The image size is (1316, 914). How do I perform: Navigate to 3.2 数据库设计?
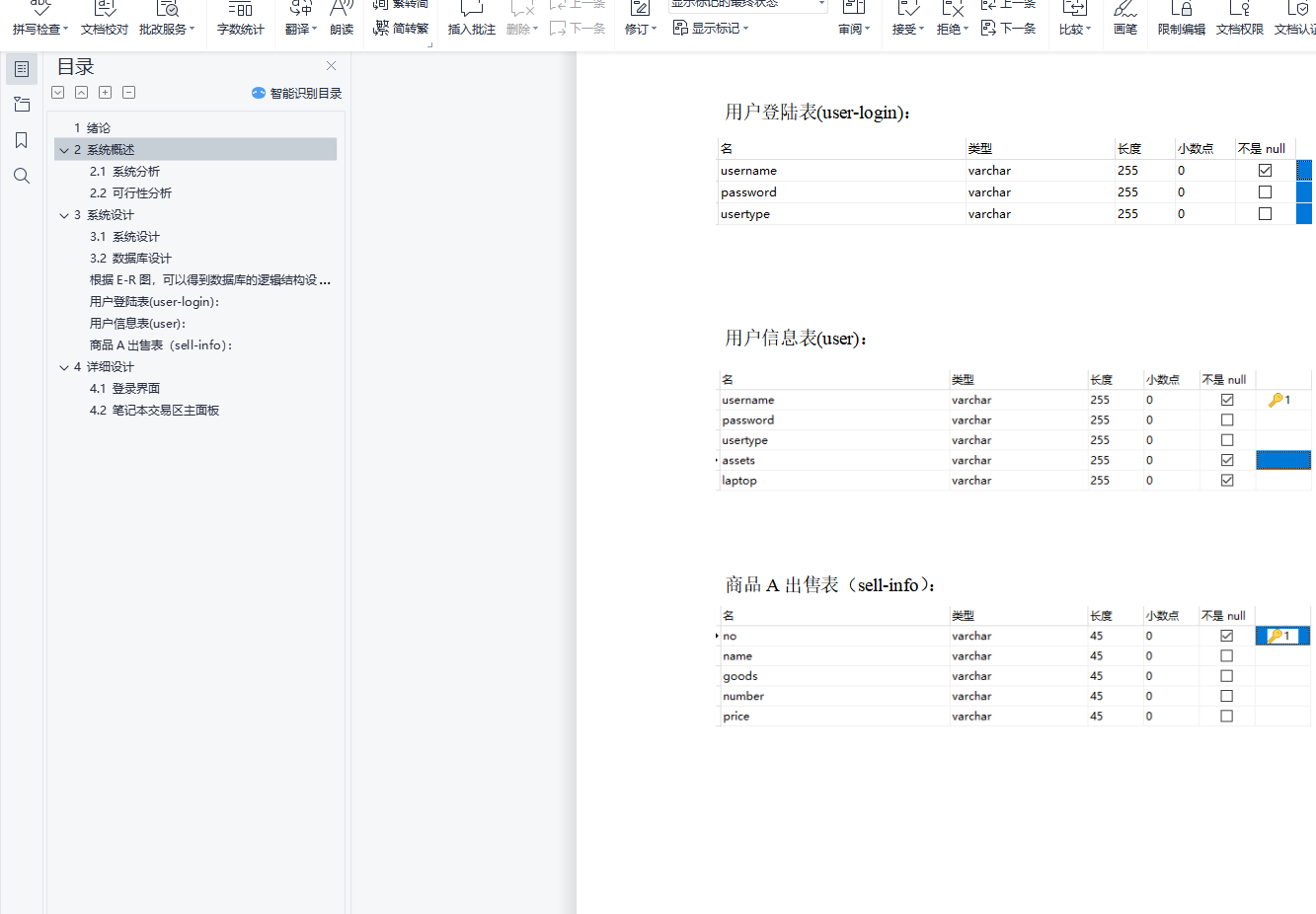[x=130, y=259]
